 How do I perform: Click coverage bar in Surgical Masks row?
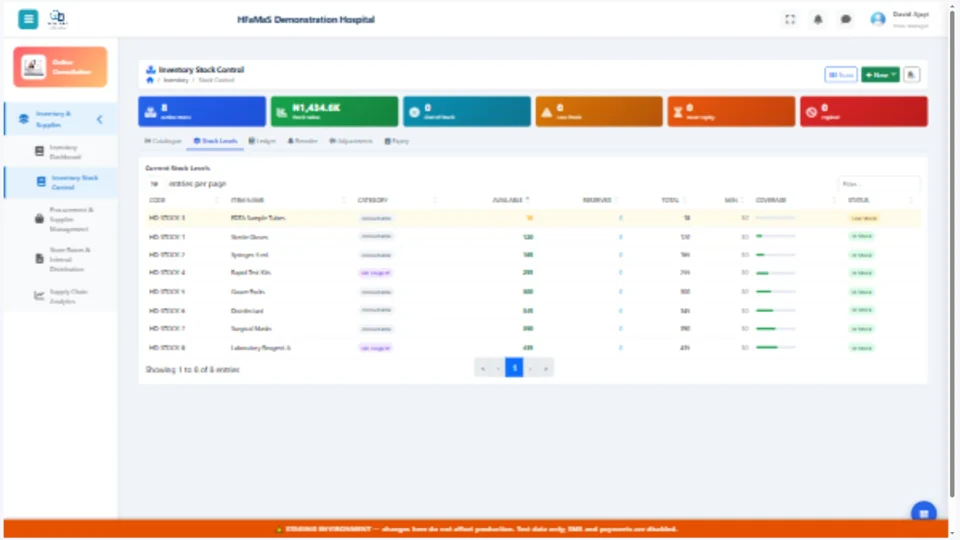click(x=775, y=329)
